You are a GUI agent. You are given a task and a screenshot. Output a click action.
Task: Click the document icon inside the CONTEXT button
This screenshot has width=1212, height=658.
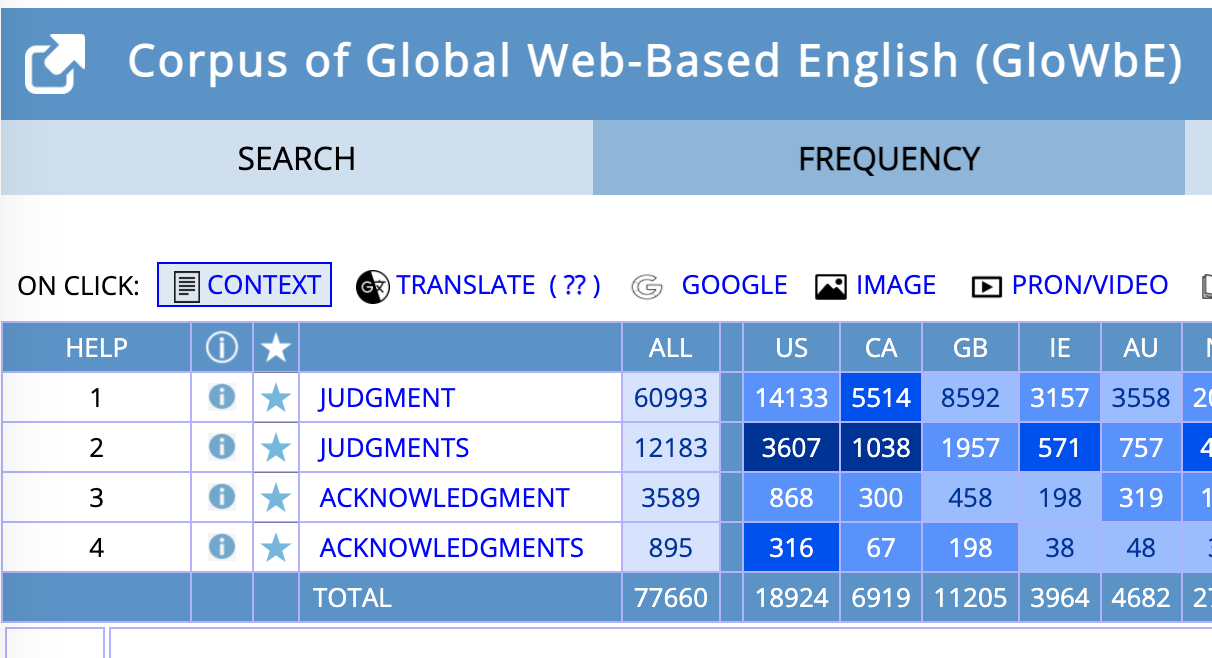[187, 286]
